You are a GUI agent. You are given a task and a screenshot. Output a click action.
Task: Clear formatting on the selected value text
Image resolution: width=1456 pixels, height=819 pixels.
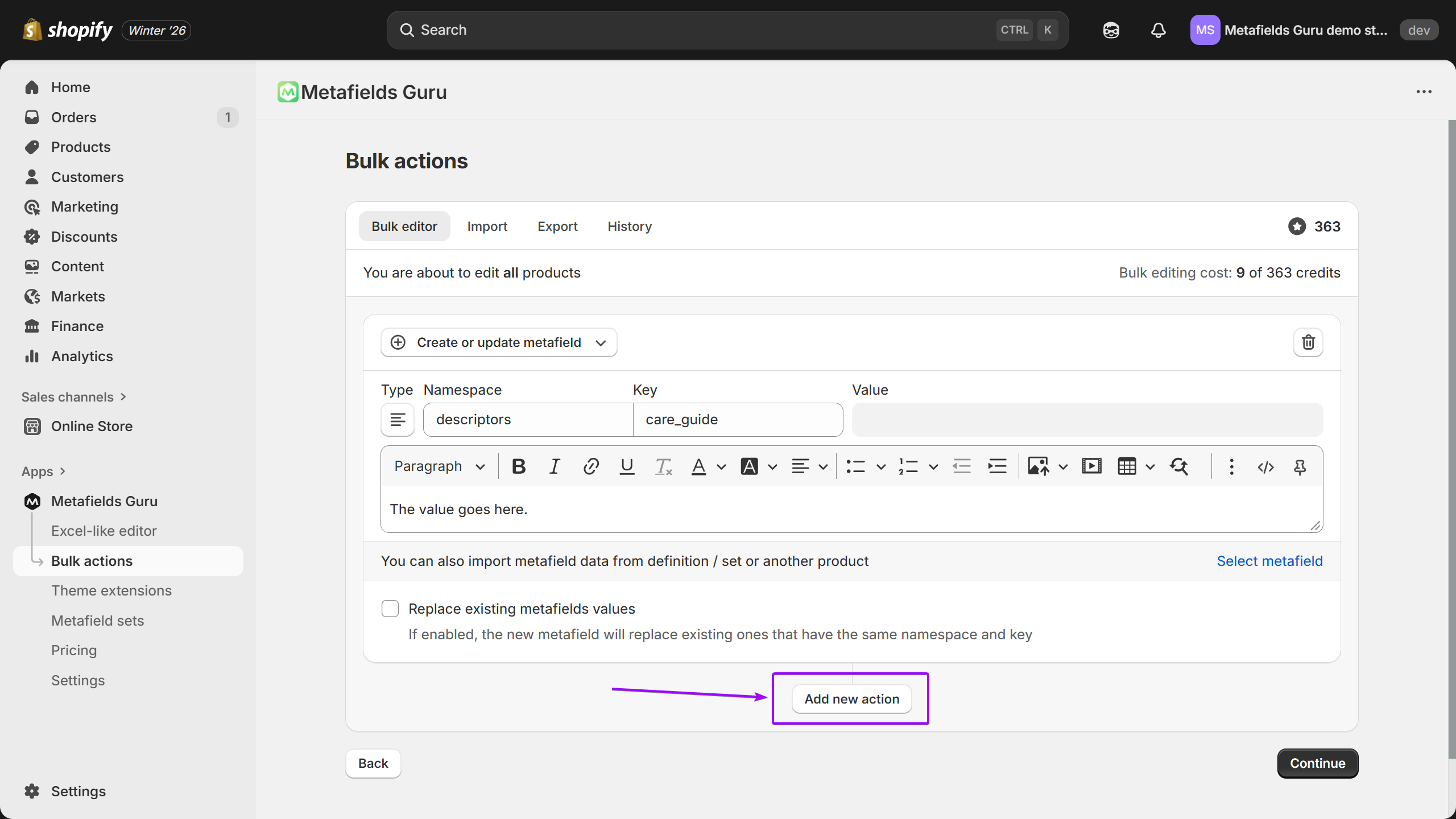(663, 466)
